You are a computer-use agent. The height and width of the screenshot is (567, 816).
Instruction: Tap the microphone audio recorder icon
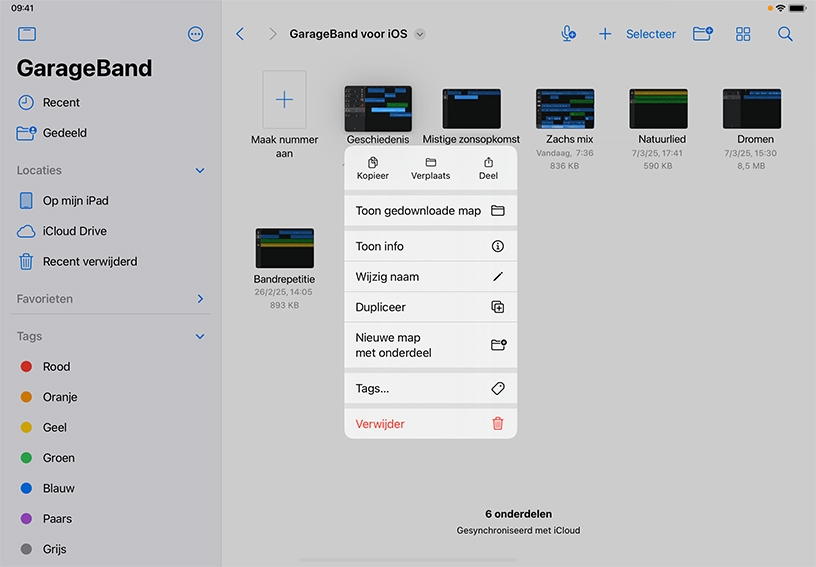(x=568, y=34)
